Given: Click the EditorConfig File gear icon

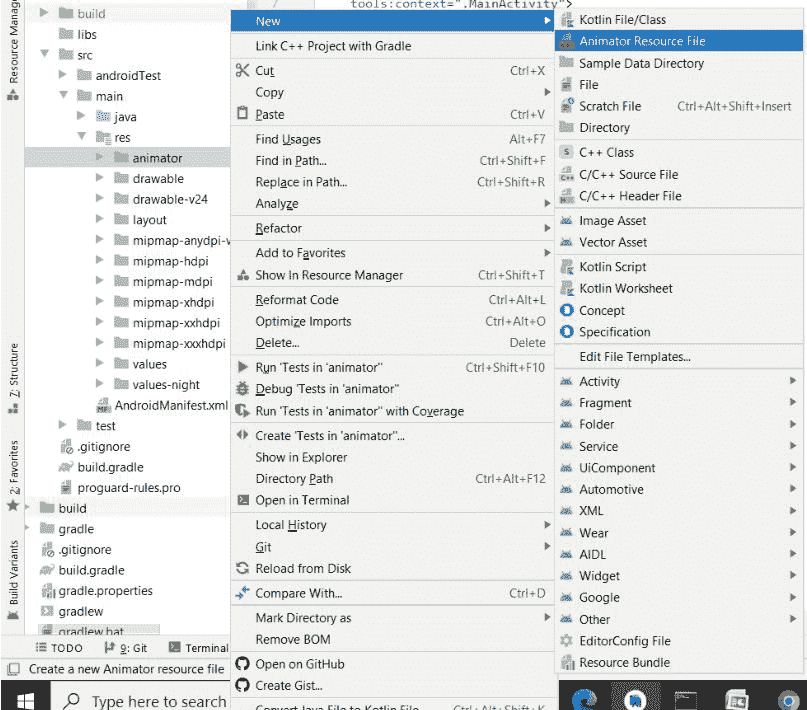Looking at the screenshot, I should [566, 641].
